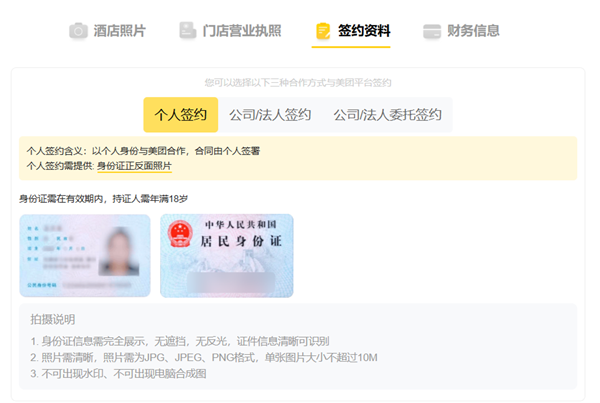Select the 签约资料 tab label
This screenshot has width=600, height=403.
(364, 31)
